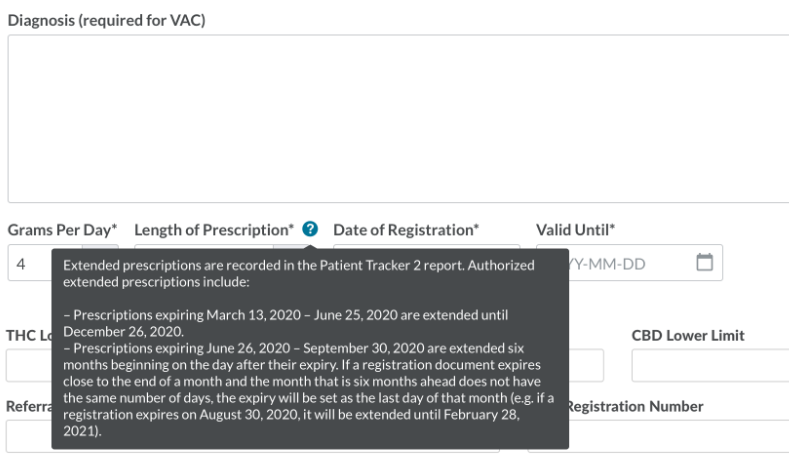
Task: Focus the Diagnosis text area
Action: [398, 119]
